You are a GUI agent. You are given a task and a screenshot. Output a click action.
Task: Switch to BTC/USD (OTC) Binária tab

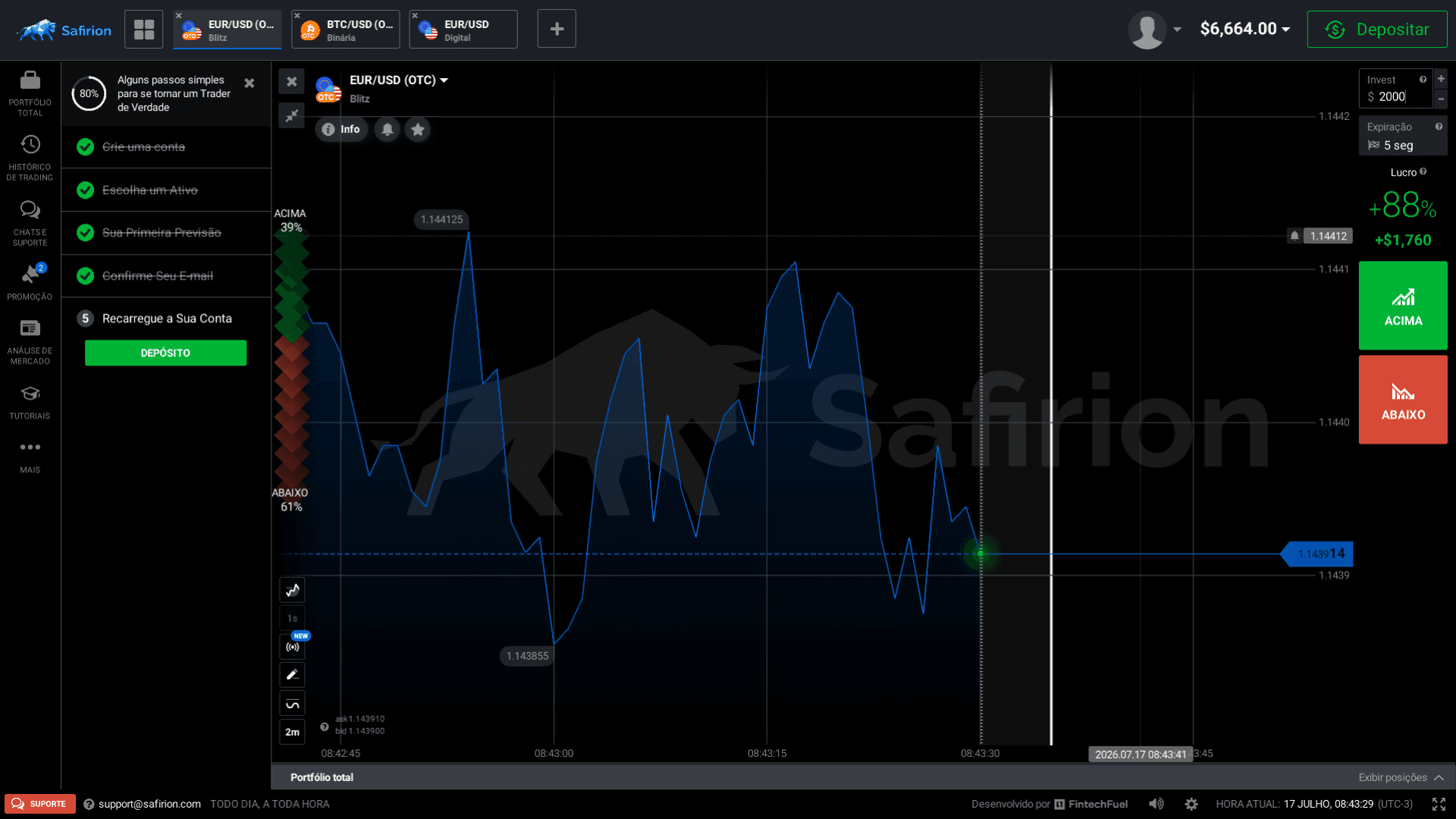click(346, 29)
